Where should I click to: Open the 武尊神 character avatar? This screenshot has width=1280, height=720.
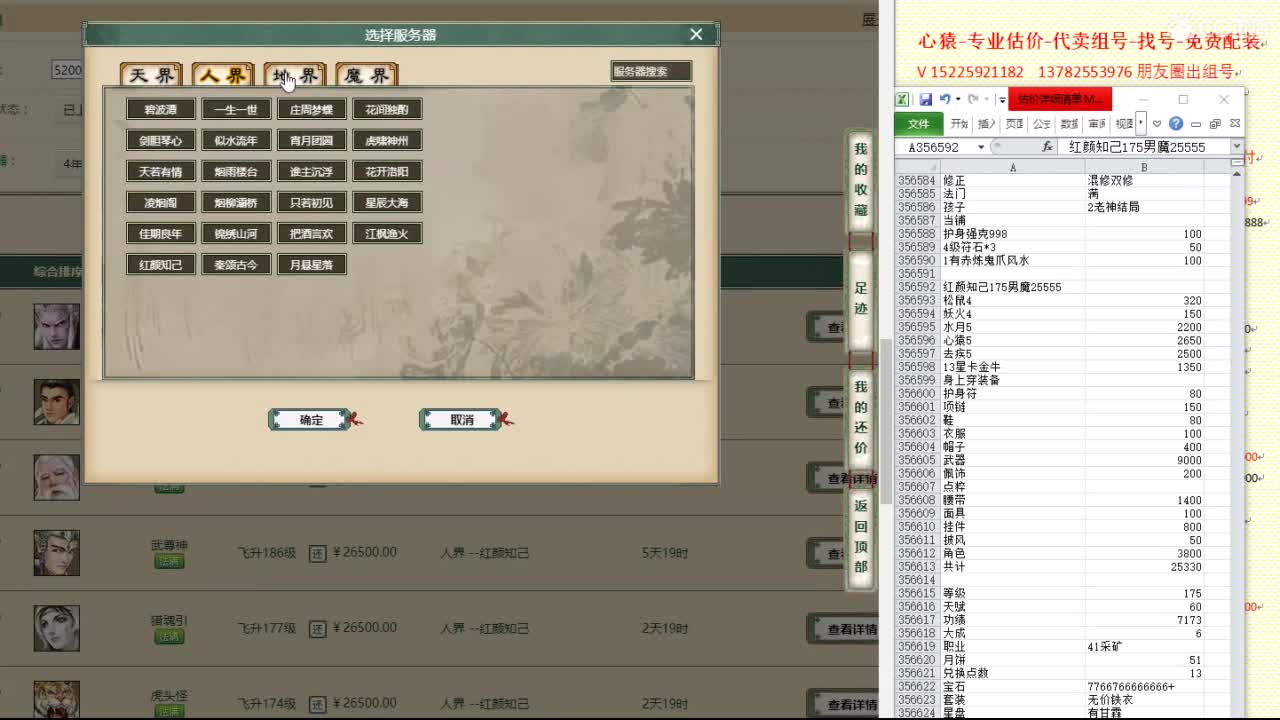click(57, 553)
